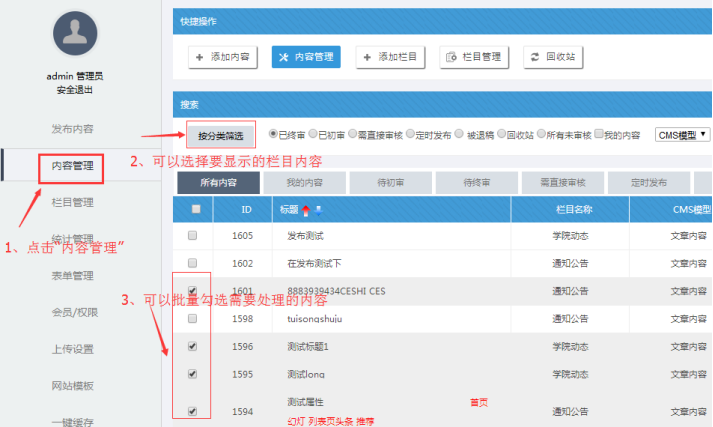Open 栏目管理 in the left sidebar
713x427 pixels.
coord(72,202)
